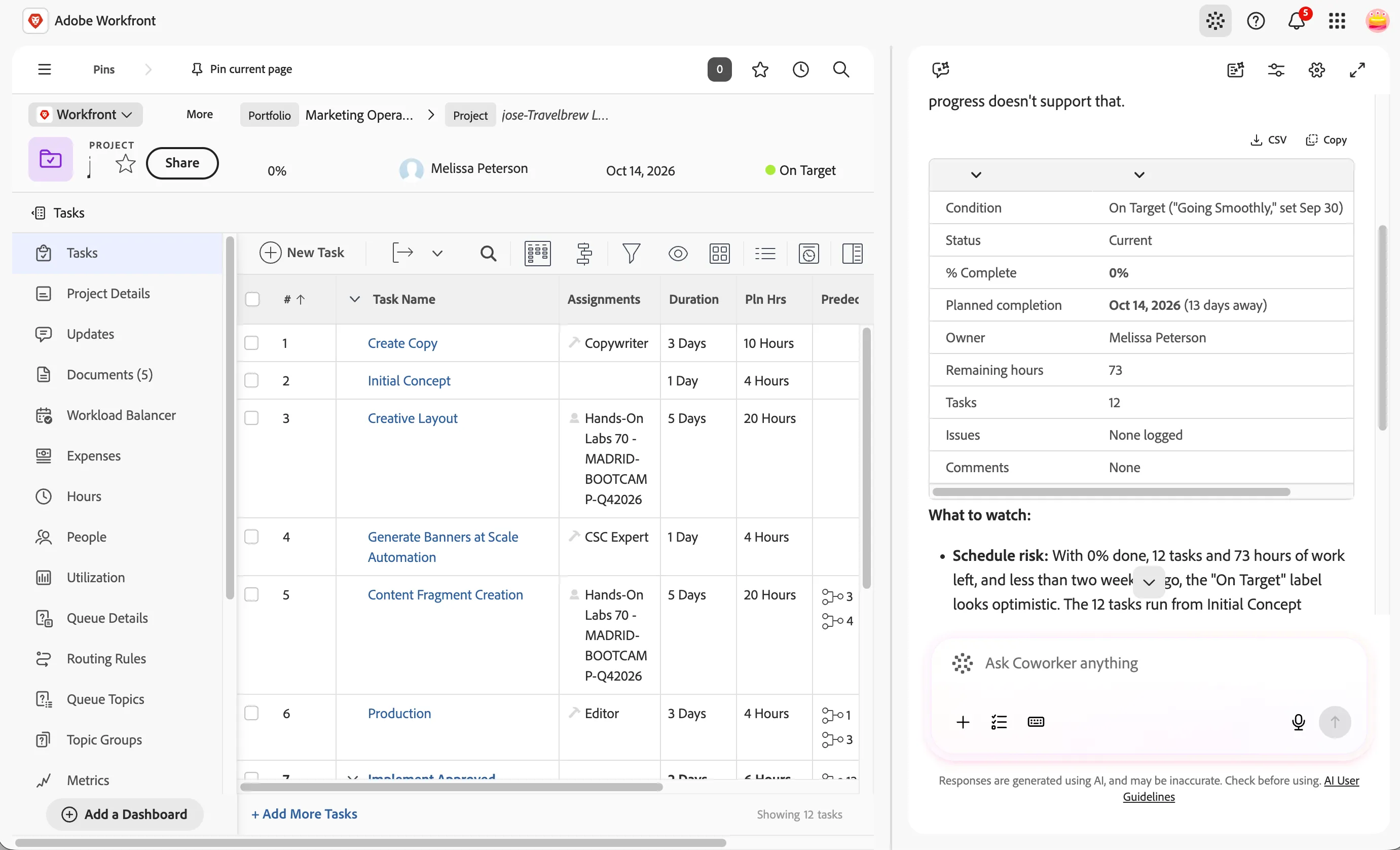Expand the Coworker panel to full screen
Screen dimensions: 1400x850
pos(1357,70)
